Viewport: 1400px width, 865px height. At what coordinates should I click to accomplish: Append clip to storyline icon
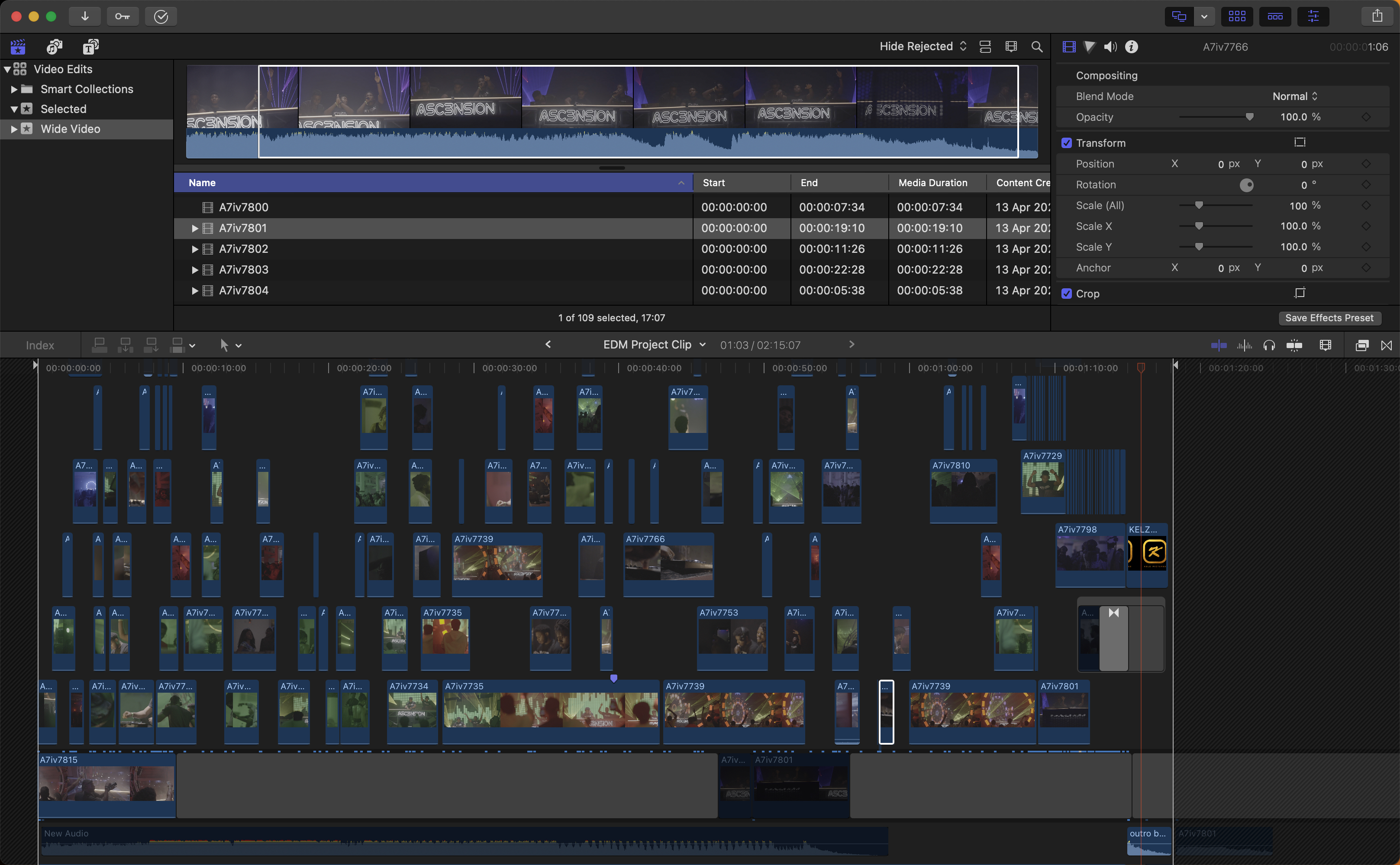(152, 345)
